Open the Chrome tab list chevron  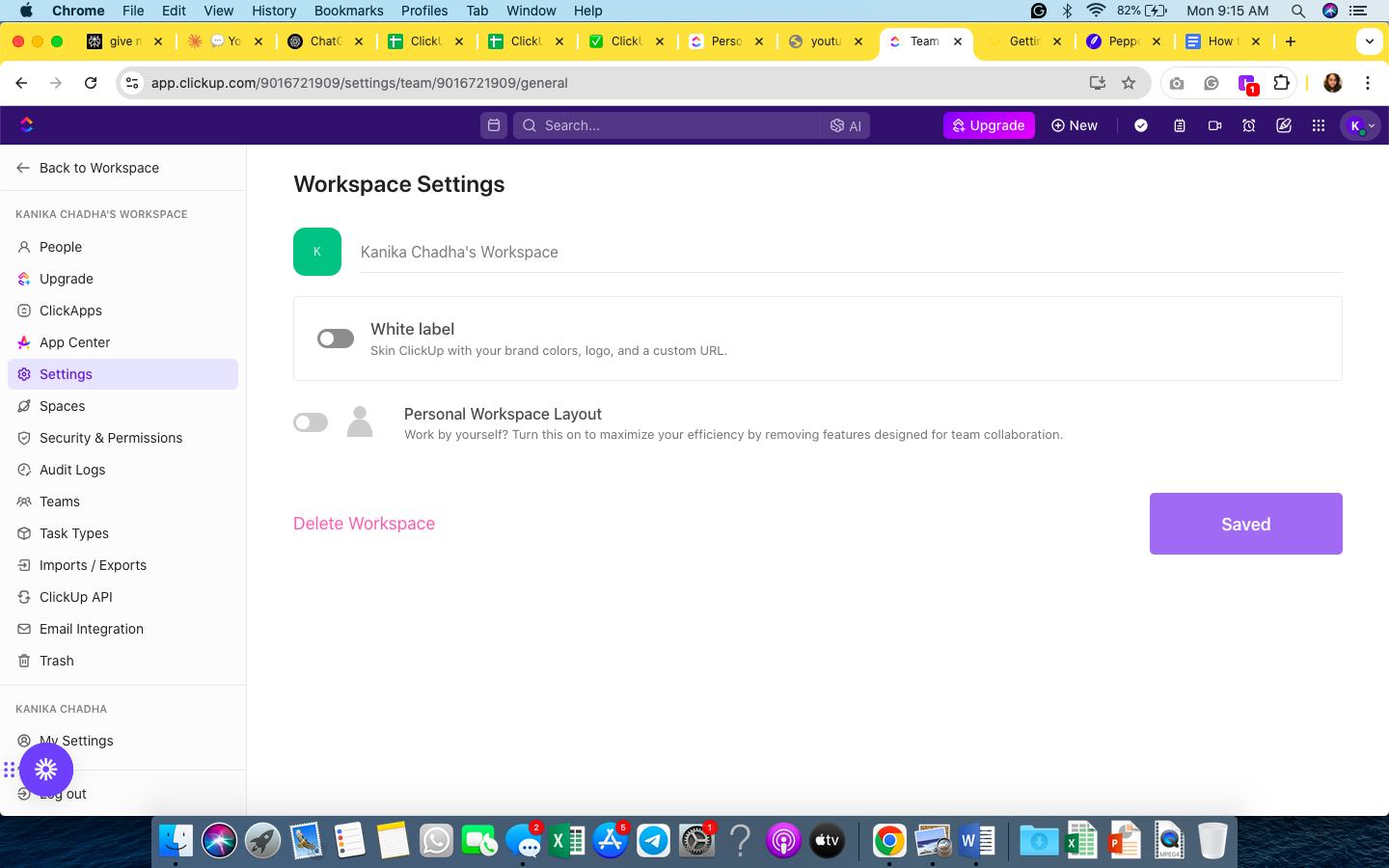pyautogui.click(x=1370, y=41)
